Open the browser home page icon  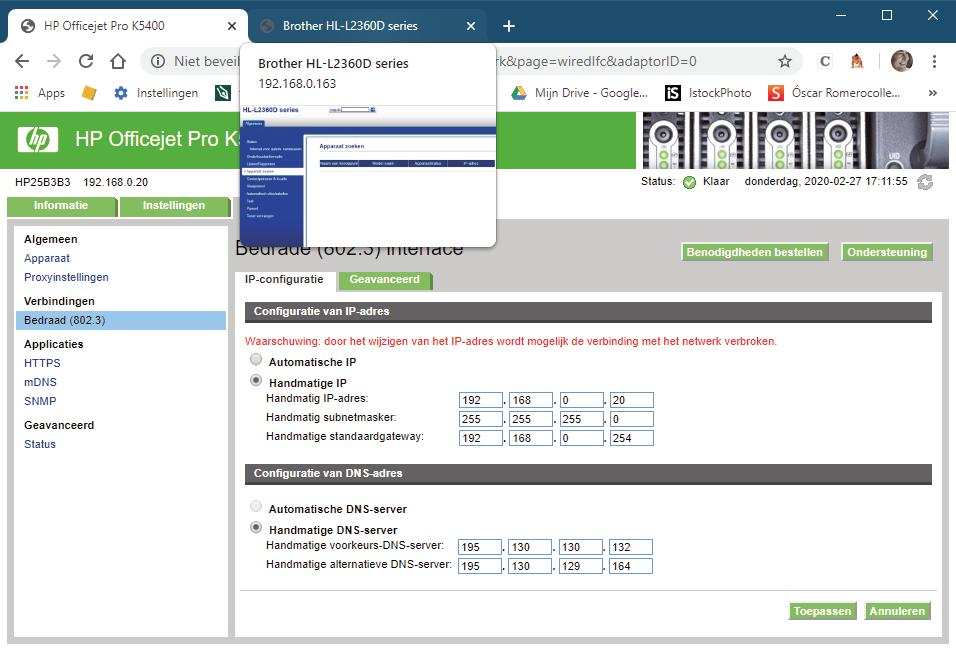tap(118, 61)
